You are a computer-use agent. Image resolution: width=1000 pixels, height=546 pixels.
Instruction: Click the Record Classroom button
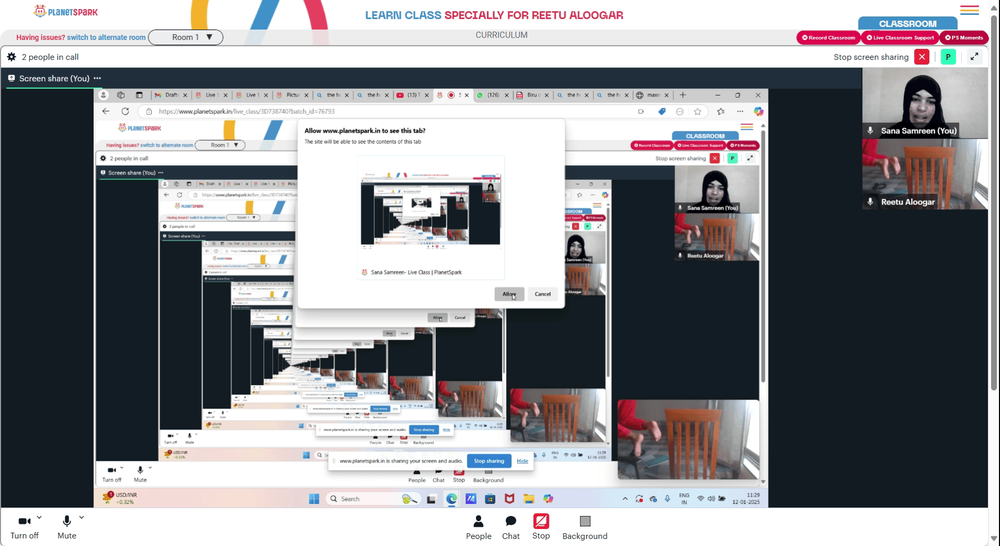coord(828,38)
